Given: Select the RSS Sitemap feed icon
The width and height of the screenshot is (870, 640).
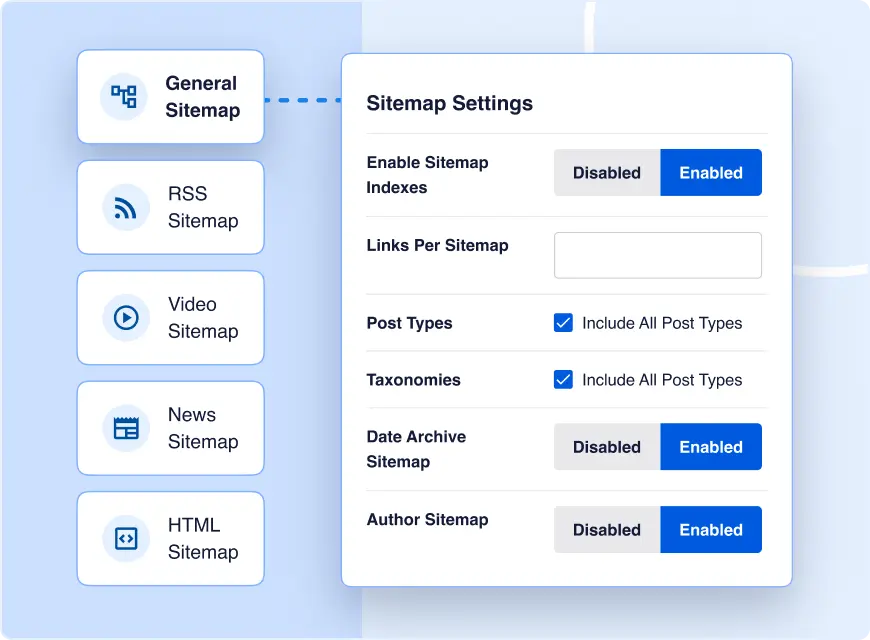Looking at the screenshot, I should [x=124, y=207].
